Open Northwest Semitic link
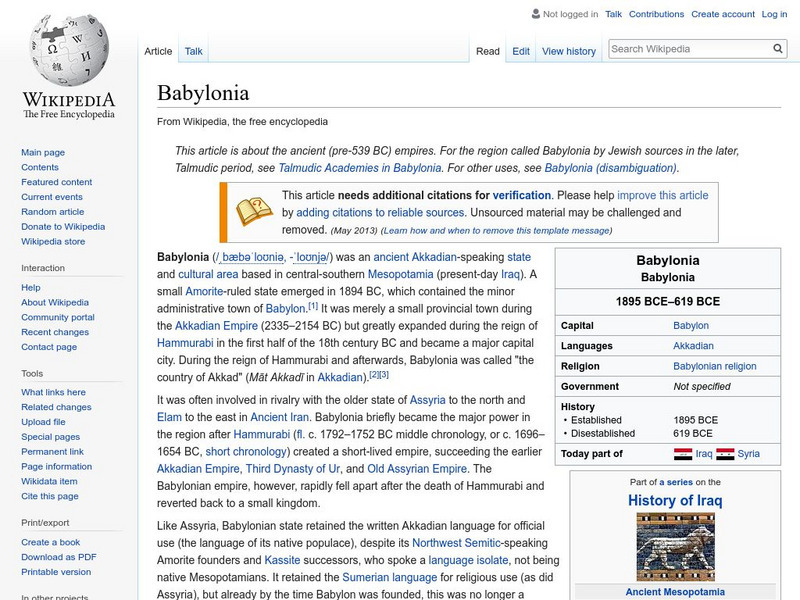Image resolution: width=800 pixels, height=600 pixels. (456, 543)
